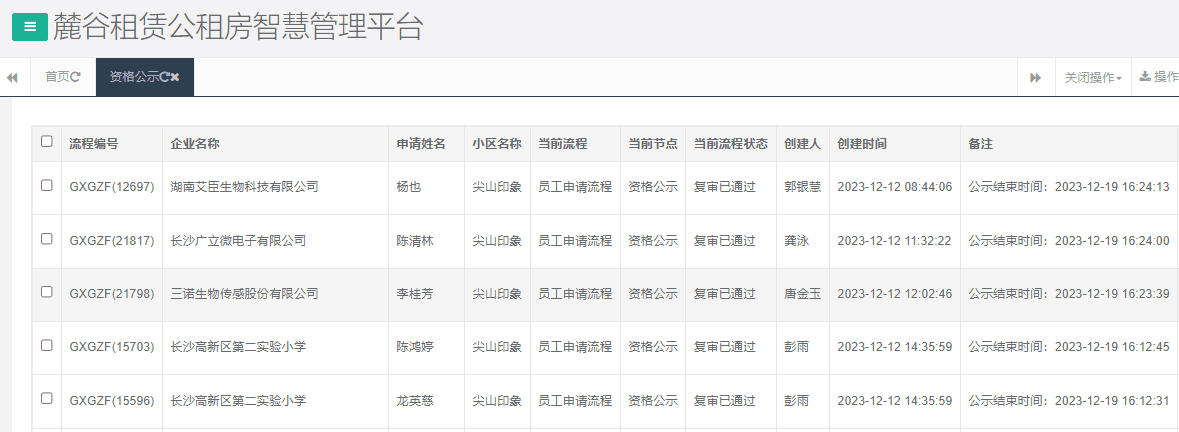Click company name 三诺生物传感股份有限公司
Image resolution: width=1179 pixels, height=432 pixels.
coord(244,294)
